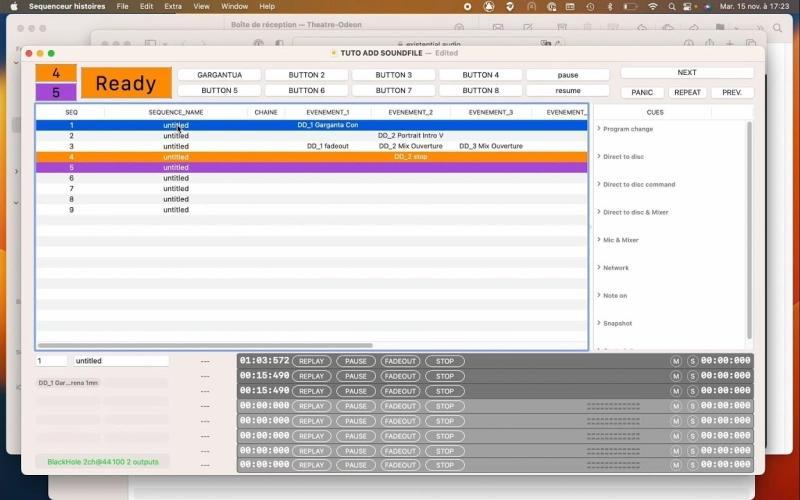Solo the player row showing 01:03:572

[692, 361]
